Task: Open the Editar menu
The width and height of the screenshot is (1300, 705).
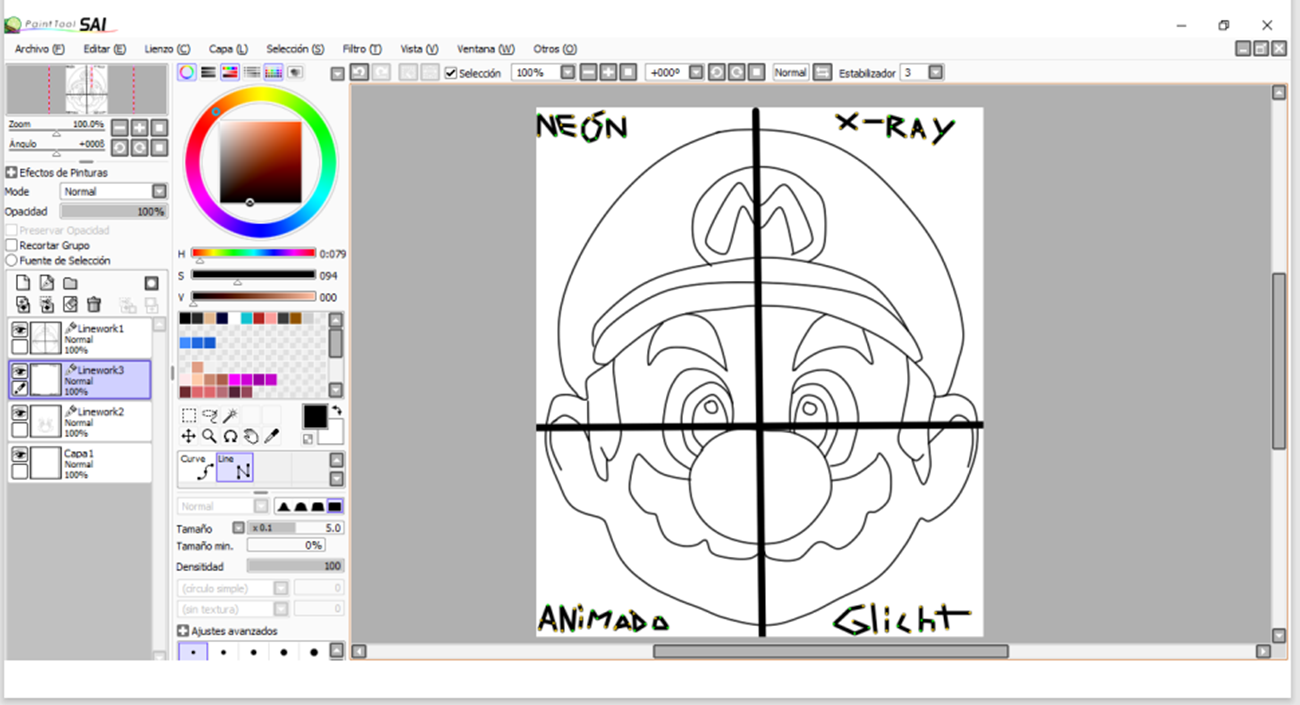Action: click(x=105, y=48)
